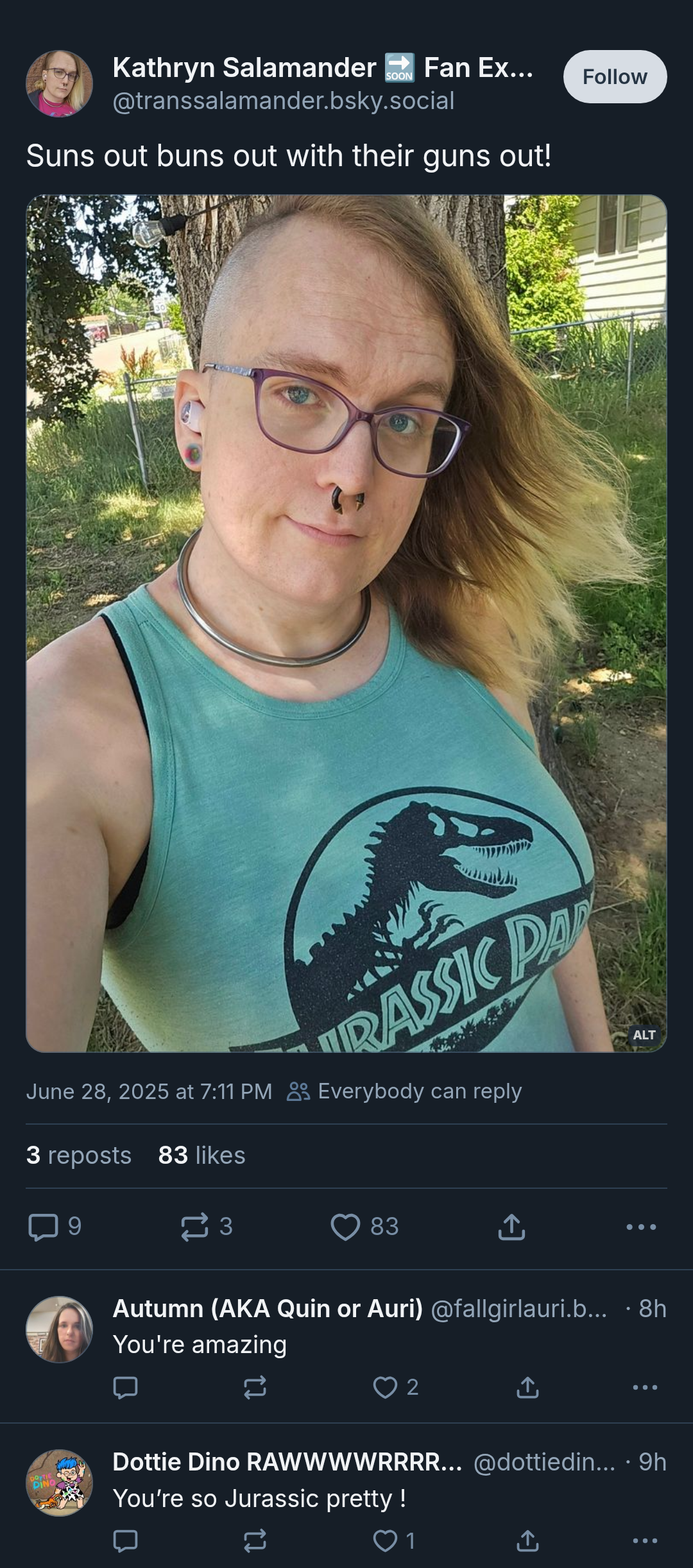This screenshot has height=1568, width=693.
Task: Open more options on main post
Action: point(641,1227)
